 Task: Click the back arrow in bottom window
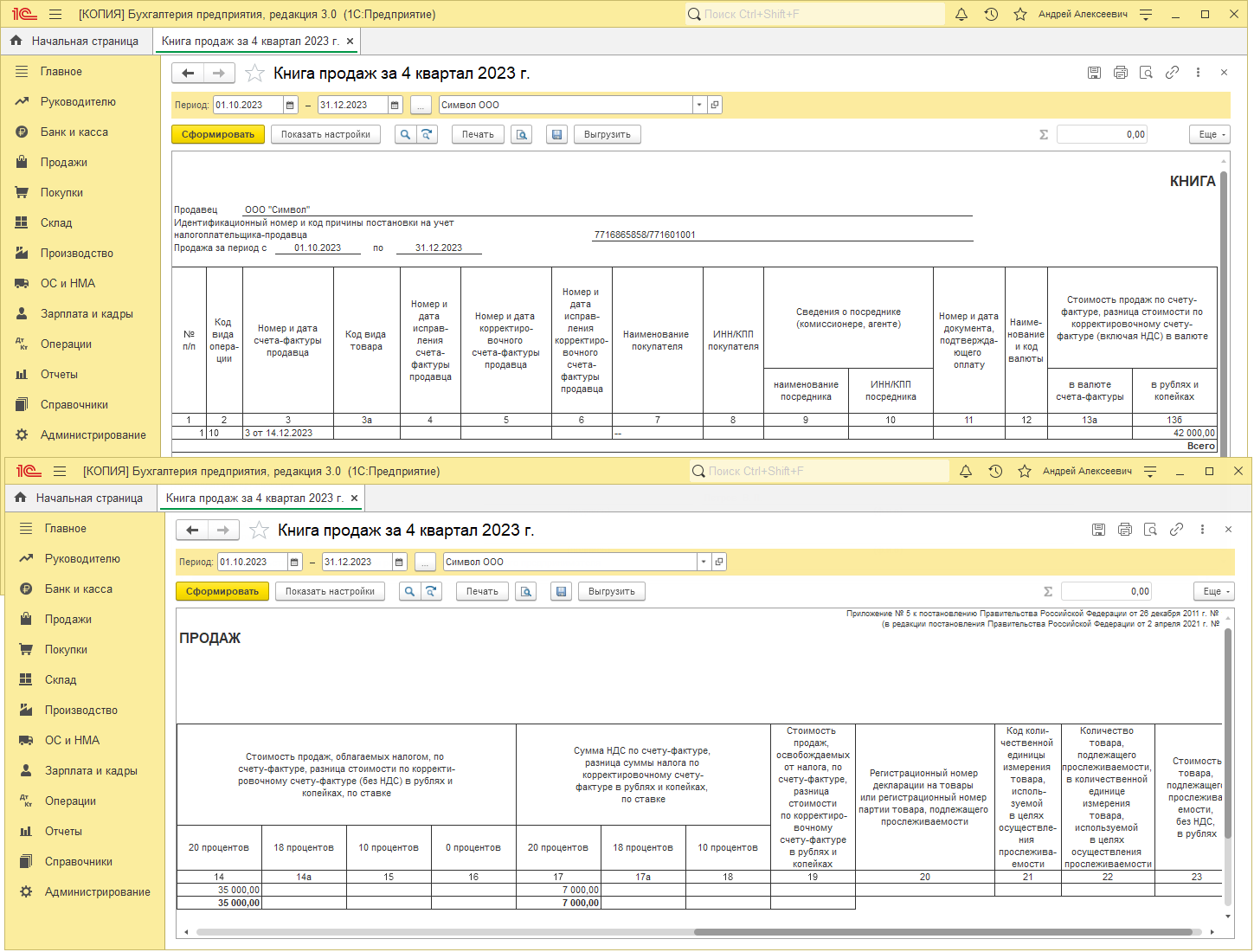[192, 531]
